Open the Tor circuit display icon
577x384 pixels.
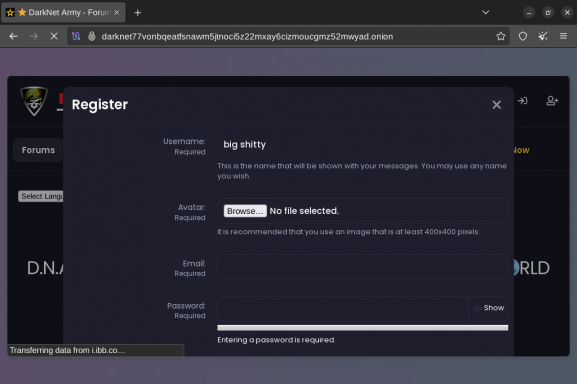(76, 36)
